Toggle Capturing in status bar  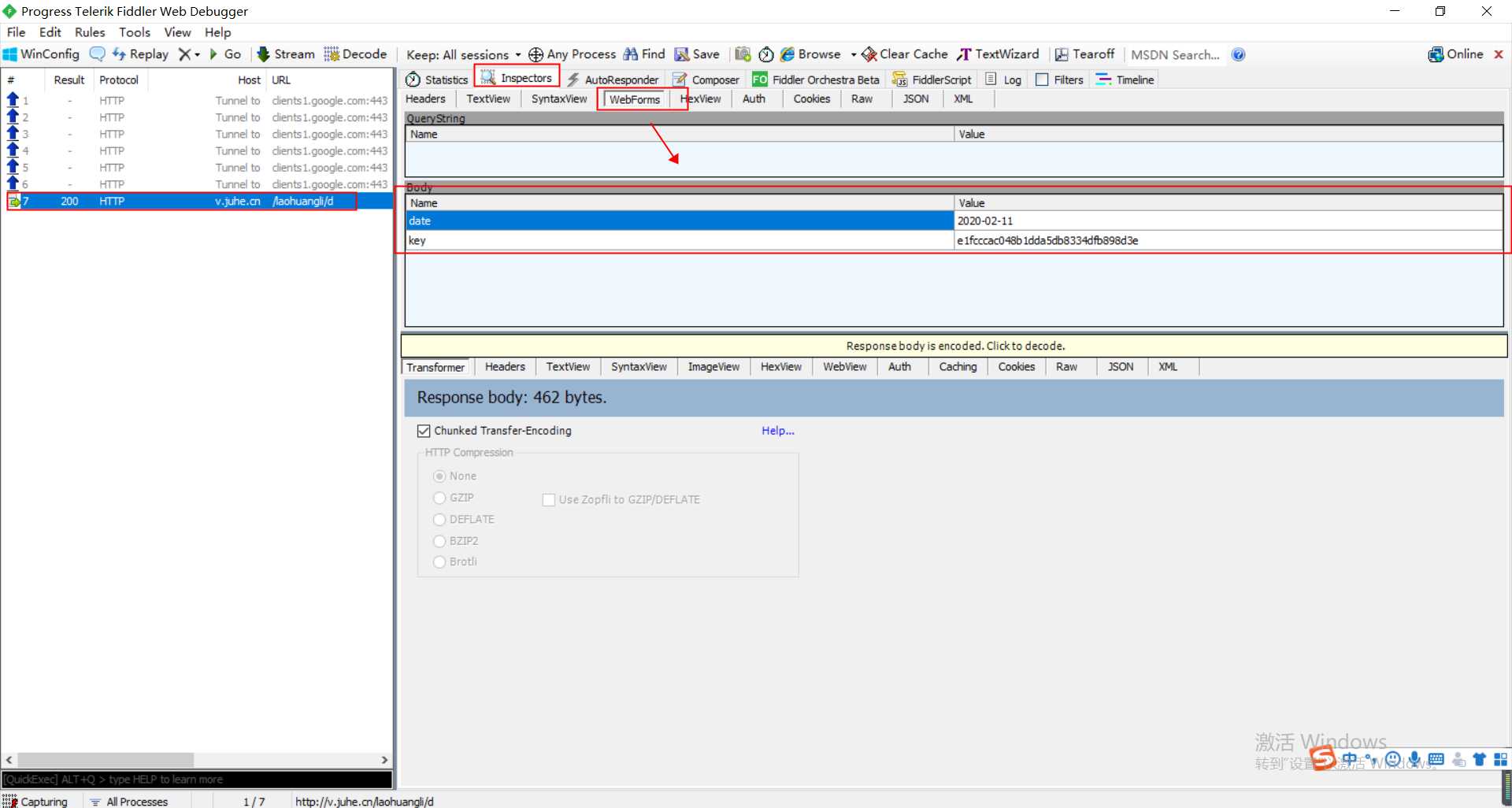(35, 801)
